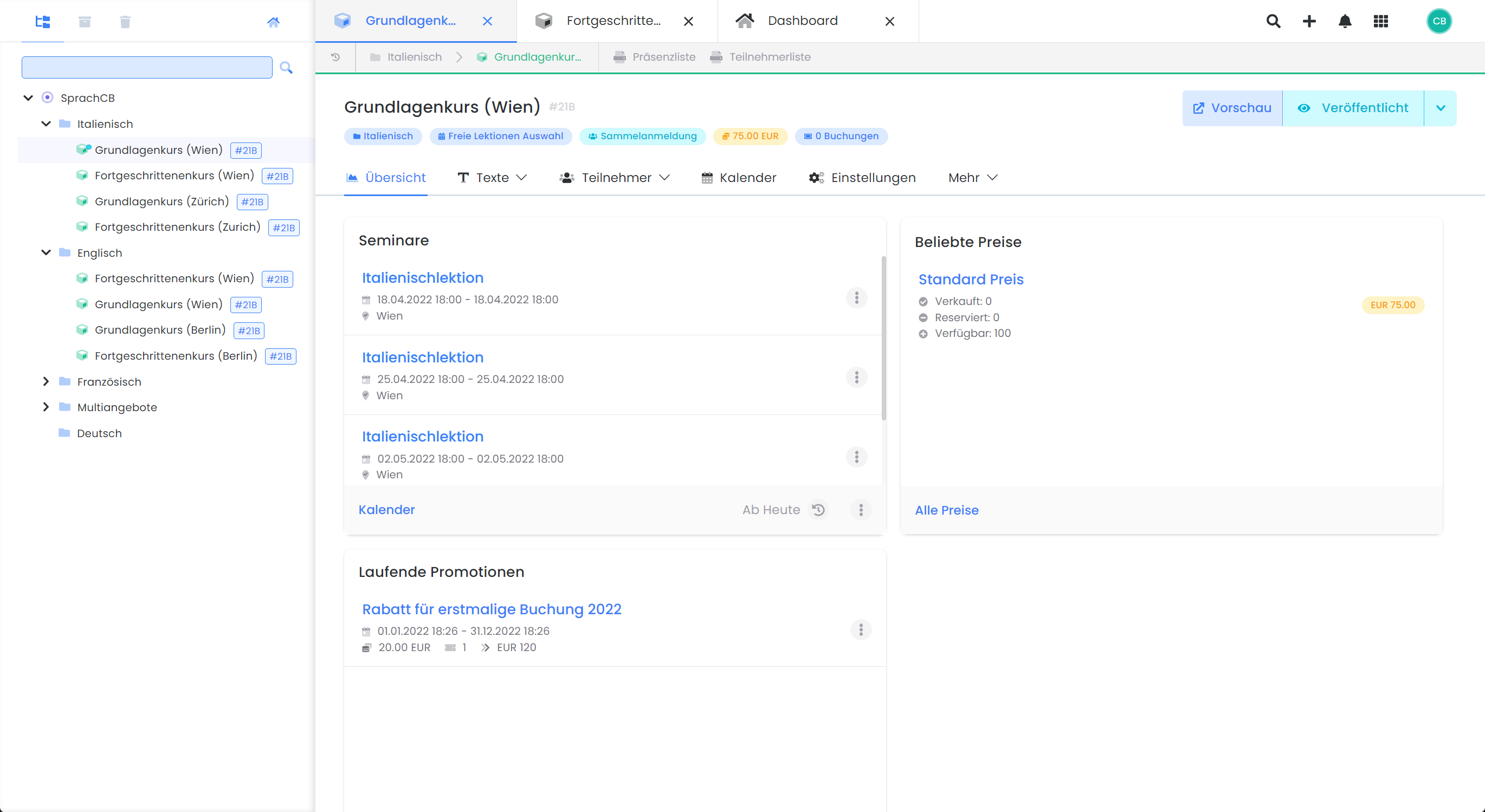This screenshot has height=812, width=1485.
Task: Click the sidebar search input field
Action: [147, 67]
